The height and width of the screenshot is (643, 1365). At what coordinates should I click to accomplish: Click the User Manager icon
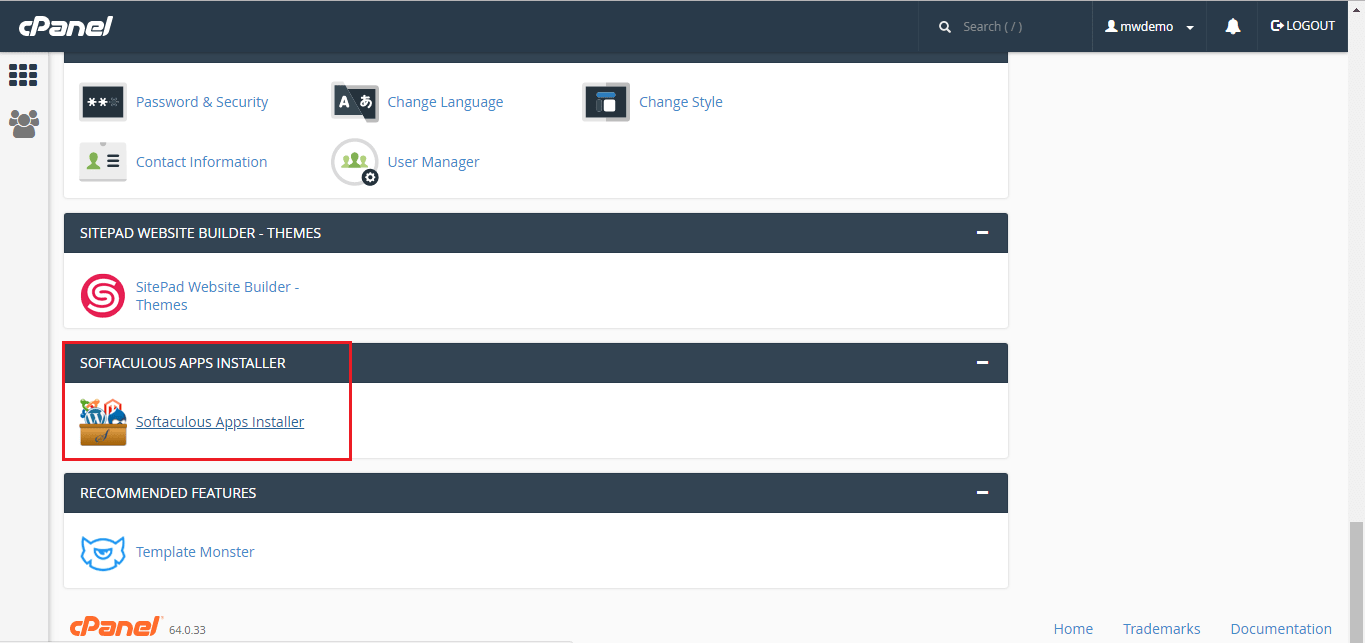pyautogui.click(x=355, y=162)
